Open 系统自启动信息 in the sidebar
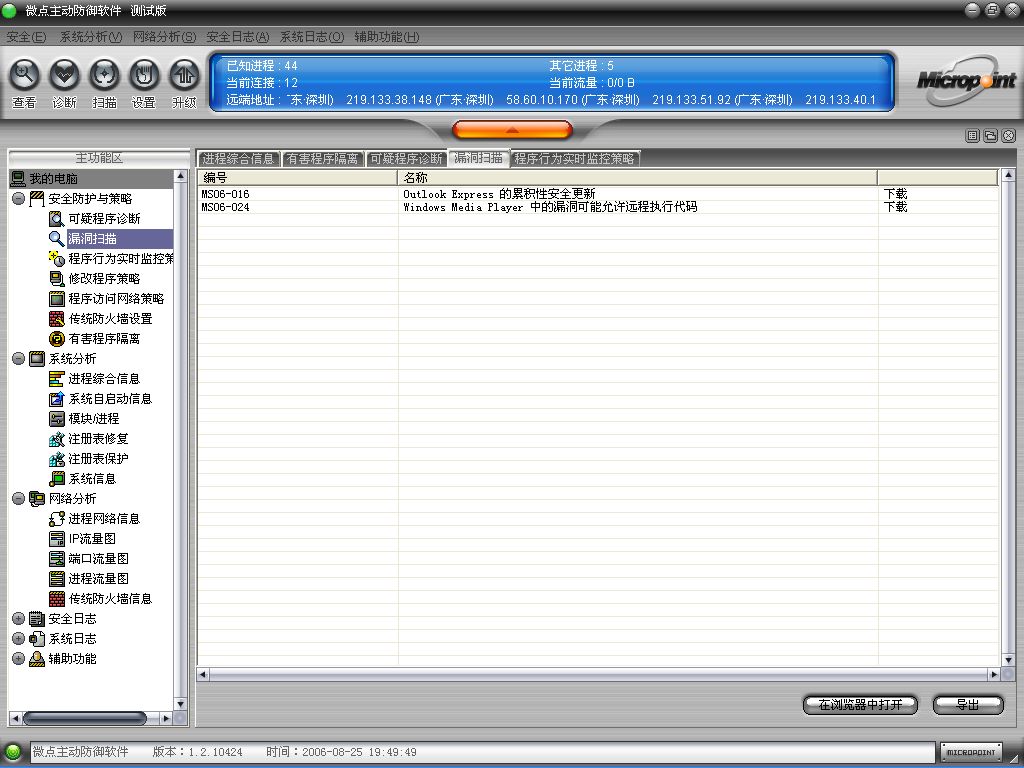 click(x=110, y=399)
